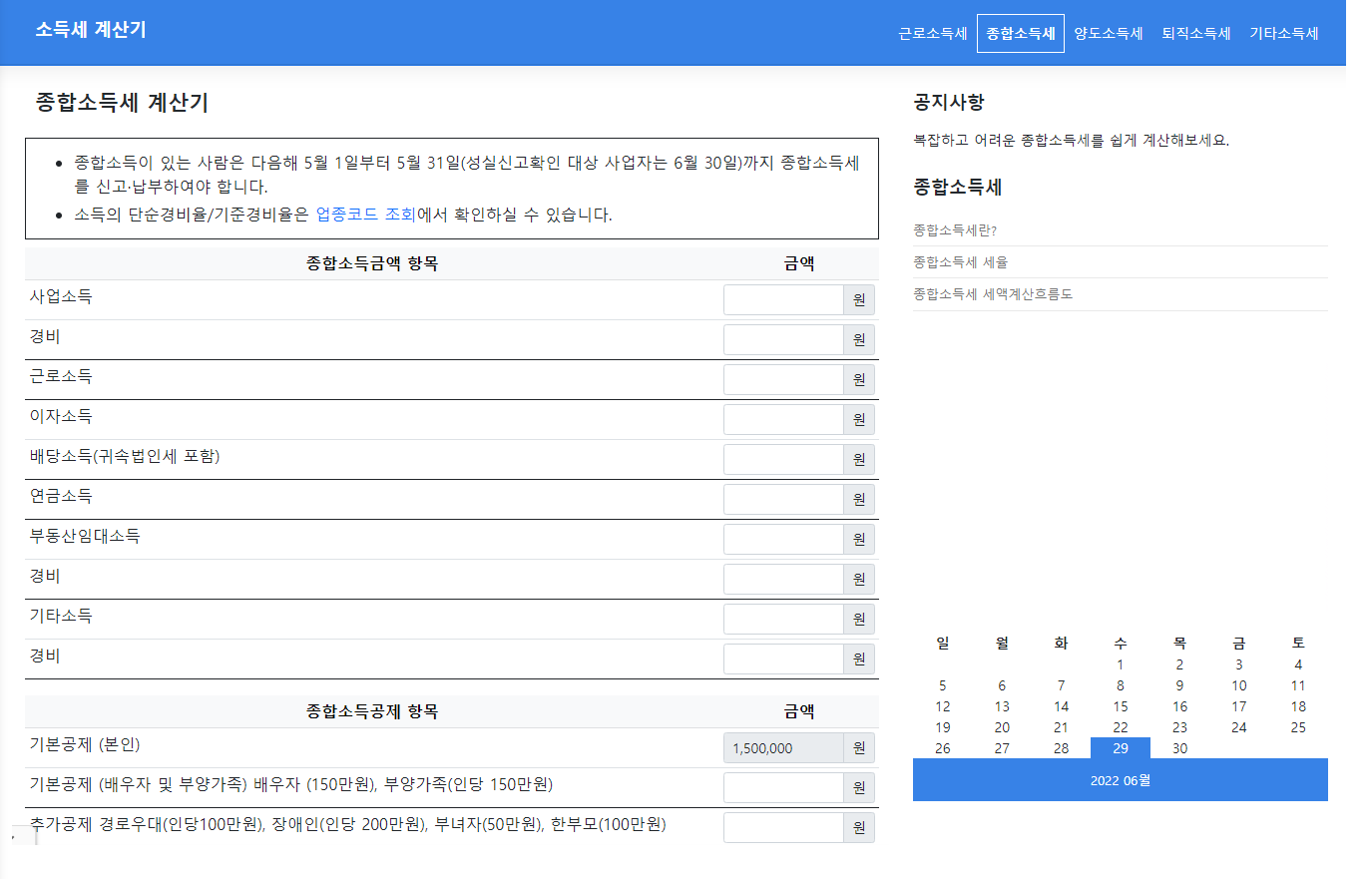Focus the 기본공제 (배우자 및 부양가족) amount field
The width and height of the screenshot is (1372, 879).
click(784, 787)
